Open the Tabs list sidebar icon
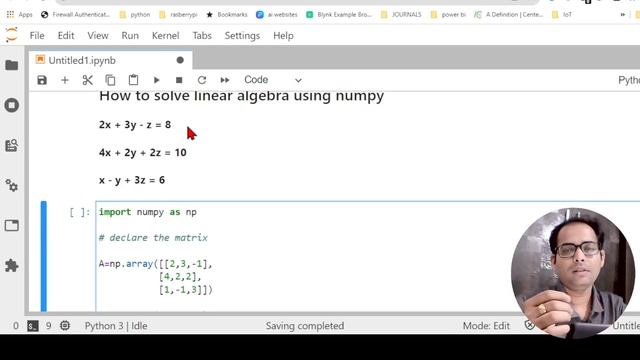The width and height of the screenshot is (640, 360). [x=12, y=226]
